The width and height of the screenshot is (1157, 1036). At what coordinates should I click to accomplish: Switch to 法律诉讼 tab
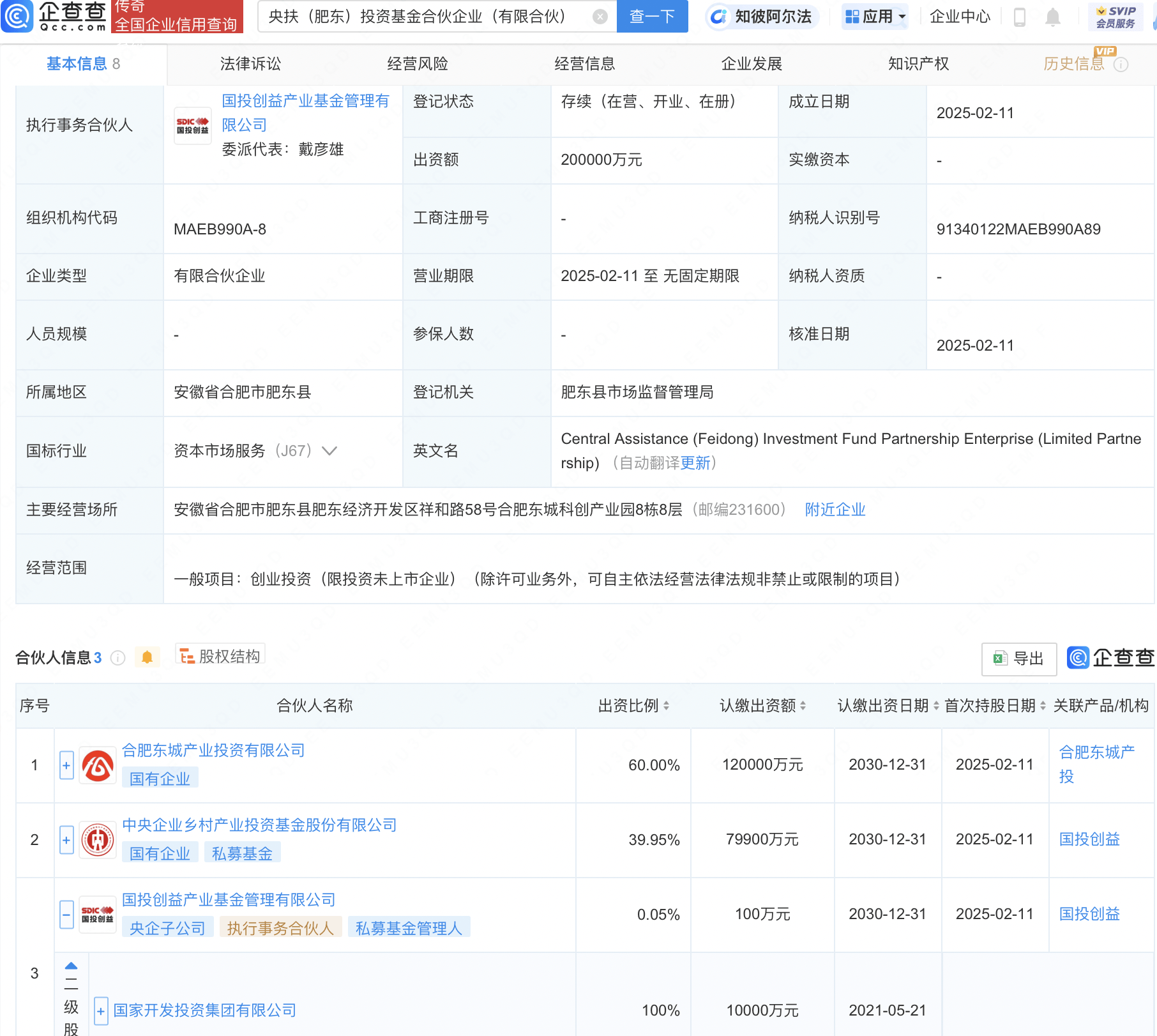click(250, 64)
